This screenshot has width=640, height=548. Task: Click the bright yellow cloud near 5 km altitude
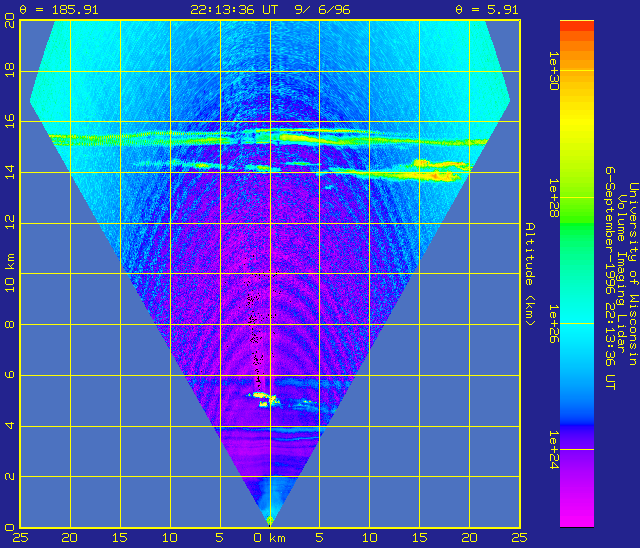(x=264, y=396)
